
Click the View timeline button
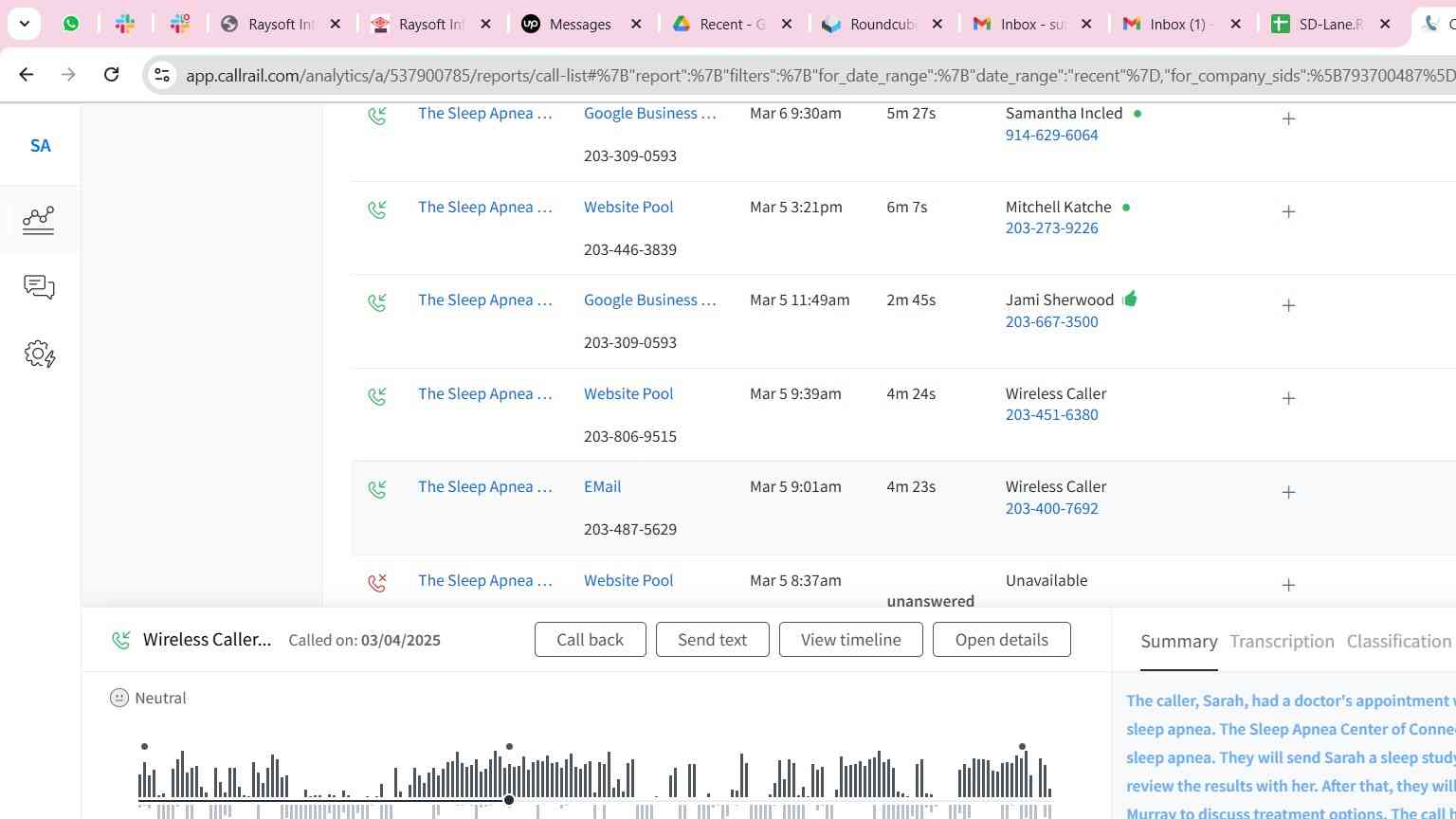coord(850,640)
